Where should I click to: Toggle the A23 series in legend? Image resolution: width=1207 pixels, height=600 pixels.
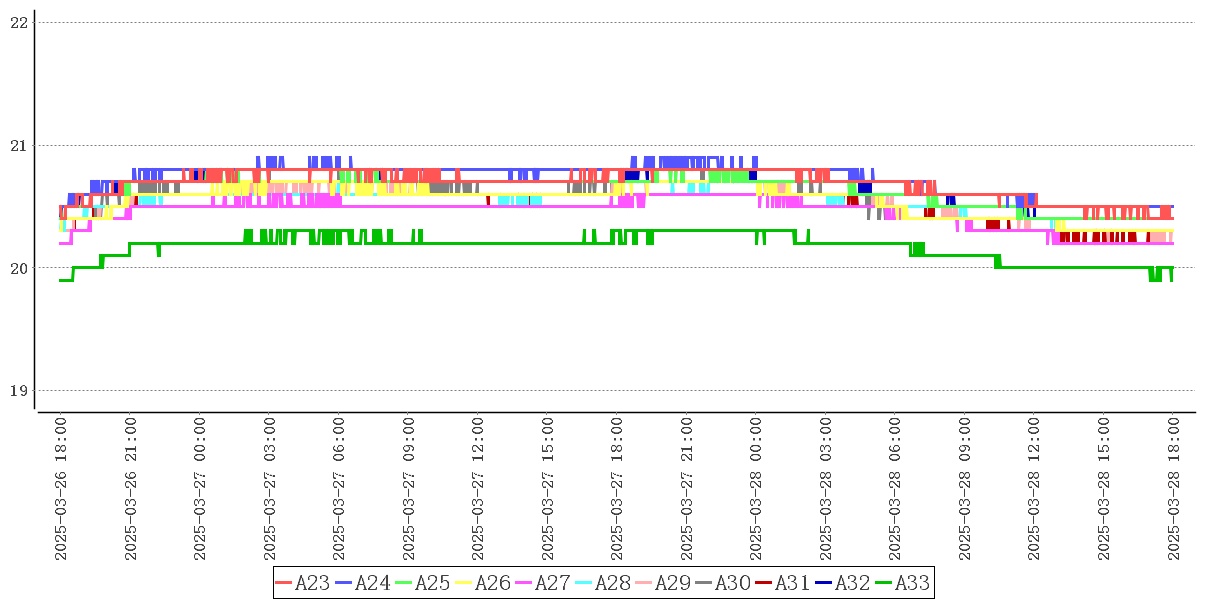pos(303,583)
